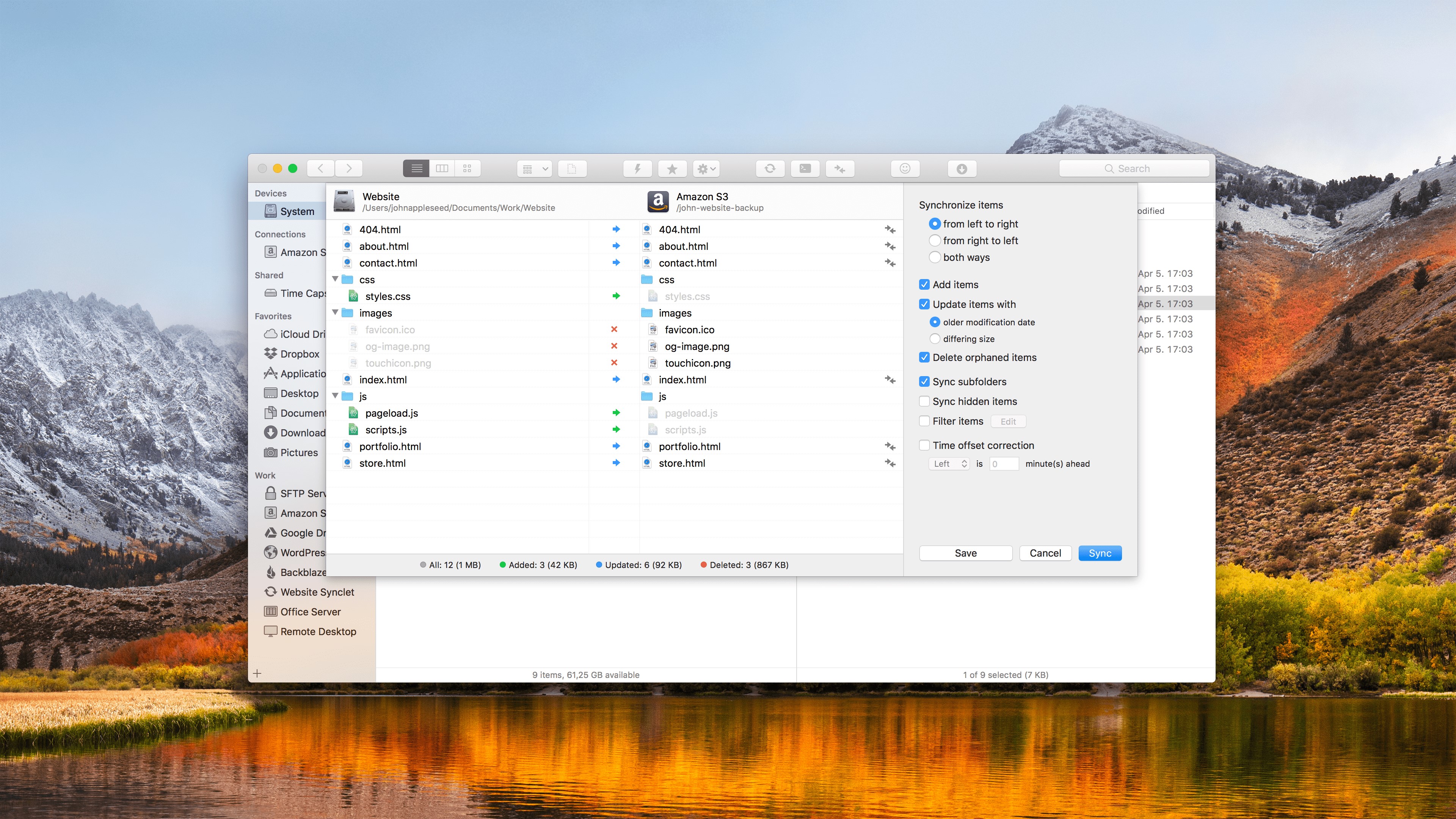Disable the Delete orphaned items checkbox
Image resolution: width=1456 pixels, height=819 pixels.
click(924, 357)
